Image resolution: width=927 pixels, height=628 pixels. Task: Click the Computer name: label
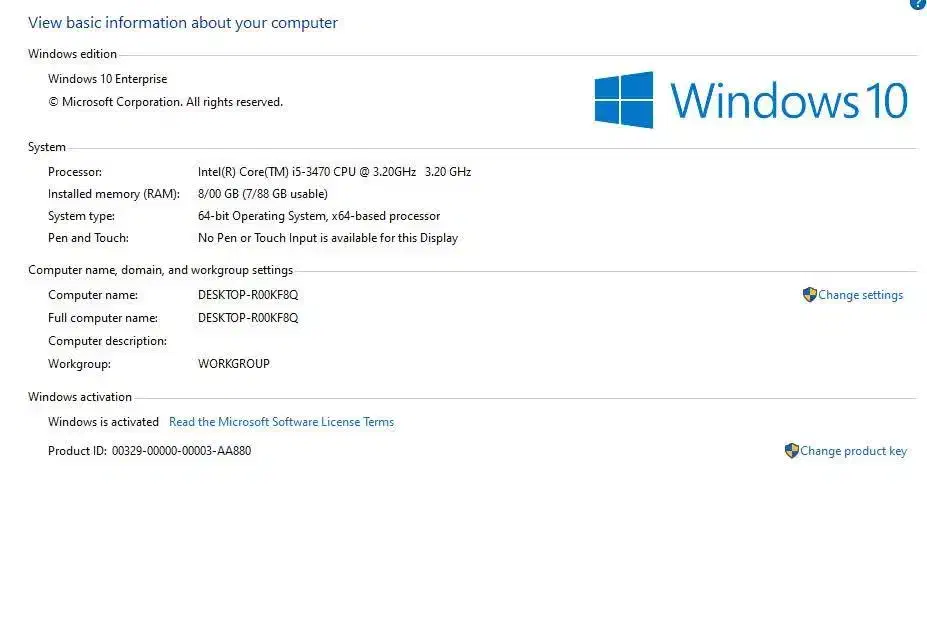[x=93, y=295]
